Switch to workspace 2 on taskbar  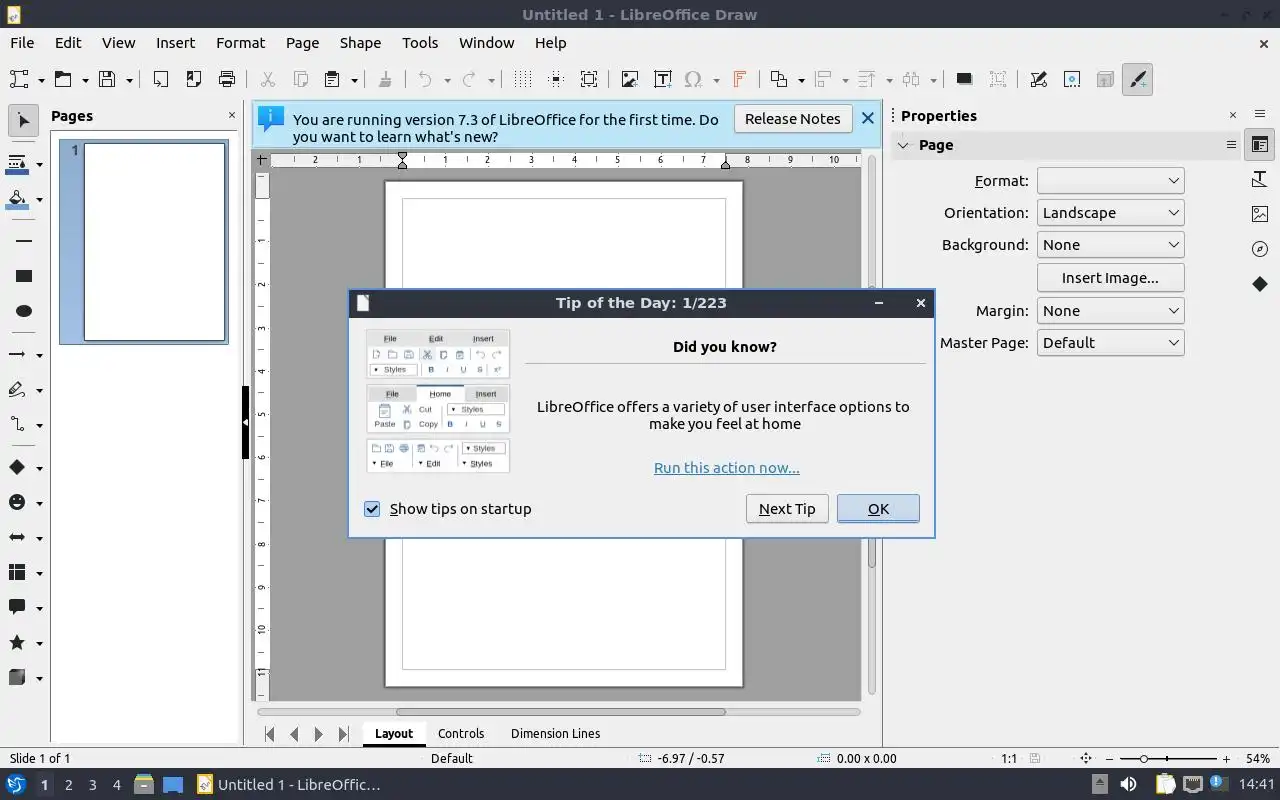[x=68, y=785]
